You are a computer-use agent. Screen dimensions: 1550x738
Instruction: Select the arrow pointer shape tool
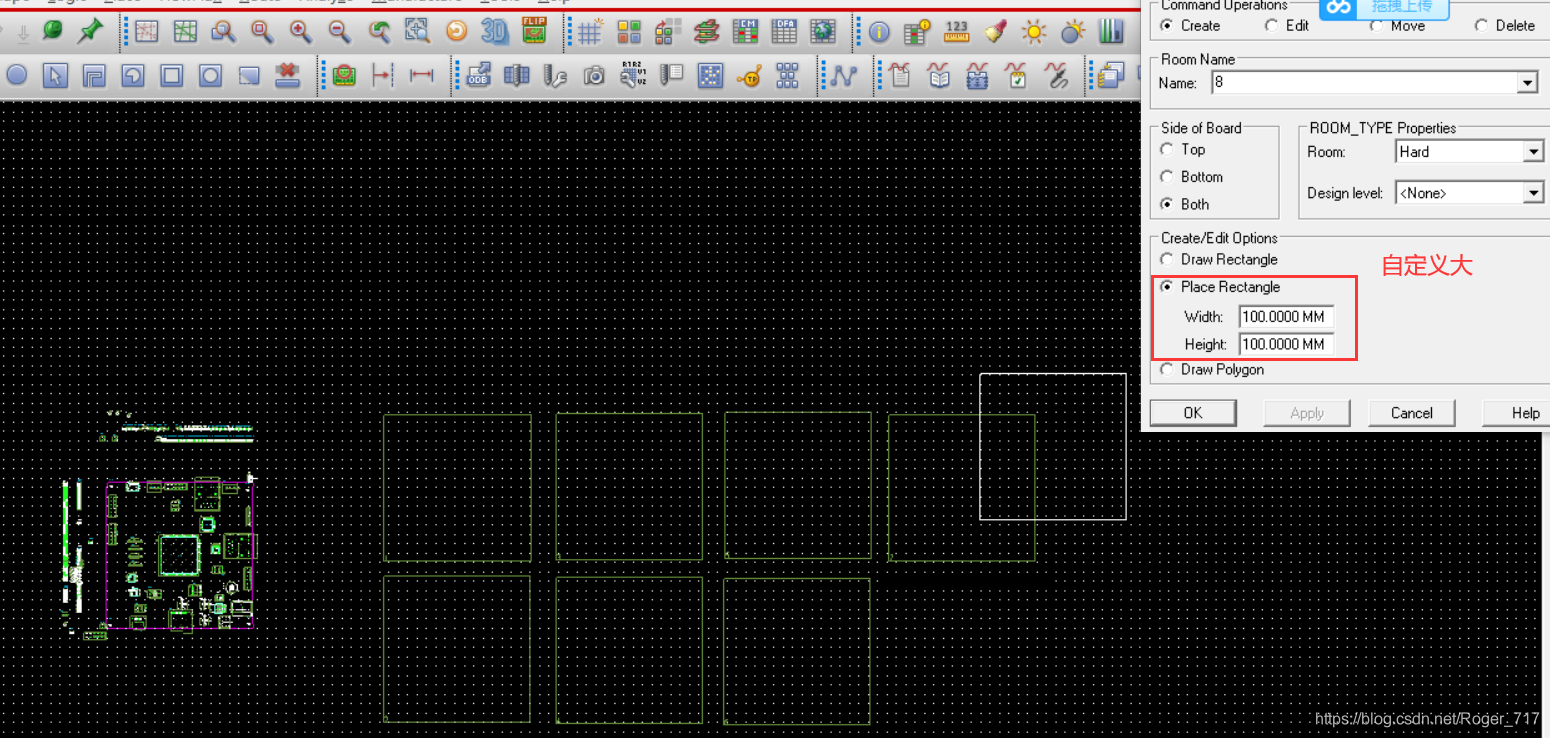point(56,75)
